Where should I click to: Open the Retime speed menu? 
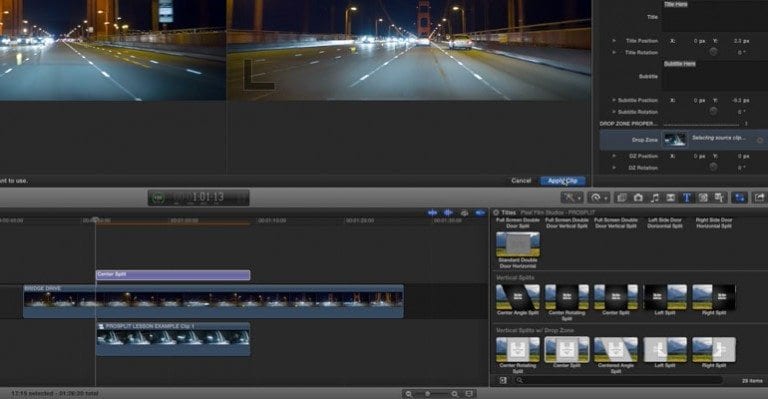(x=599, y=197)
